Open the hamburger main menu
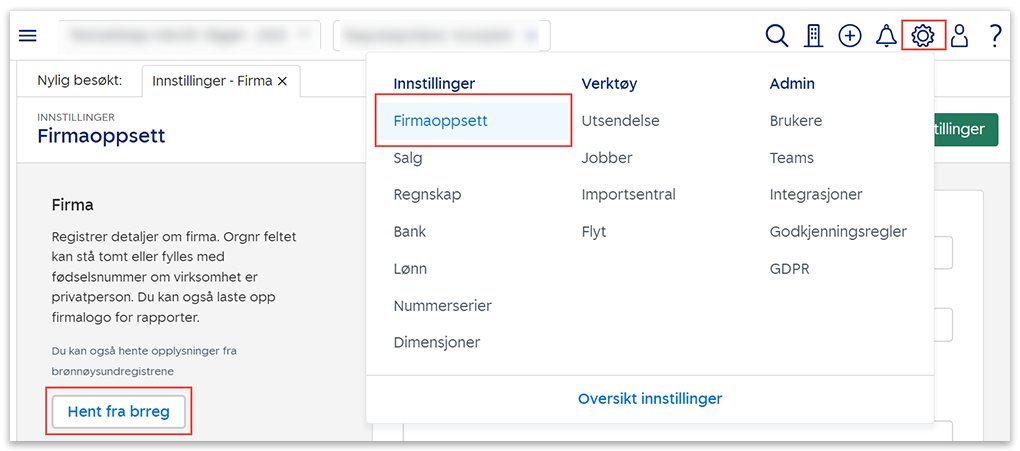This screenshot has height=451, width=1020. 28,36
